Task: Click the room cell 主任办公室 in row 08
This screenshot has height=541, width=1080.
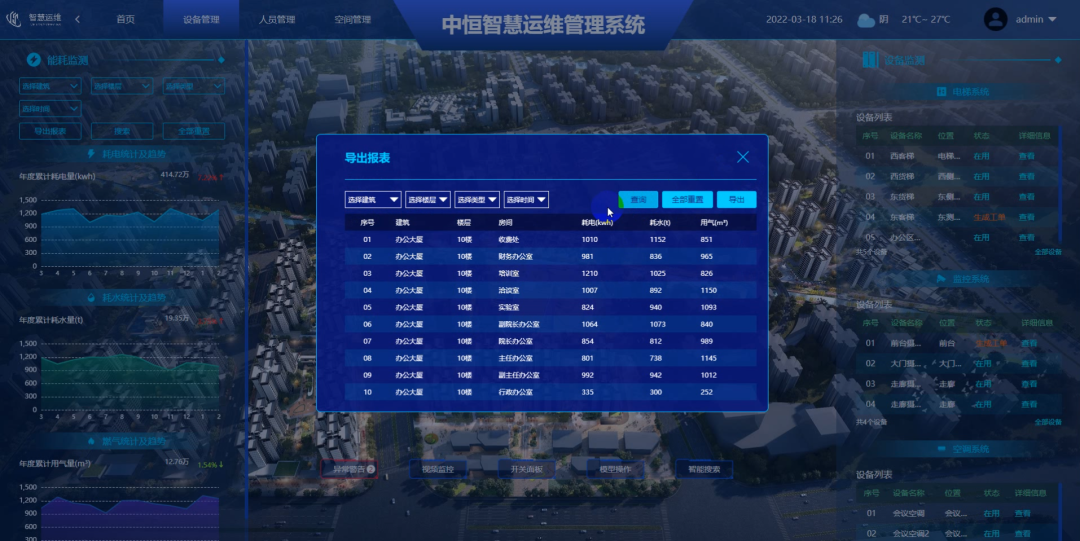Action: tap(515, 358)
